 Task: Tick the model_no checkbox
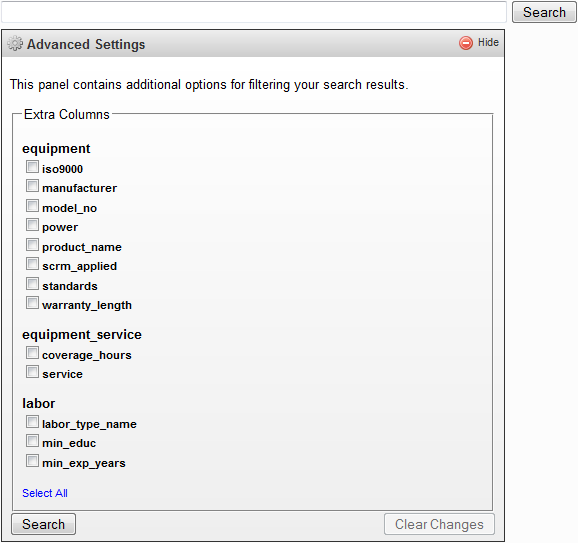click(32, 206)
